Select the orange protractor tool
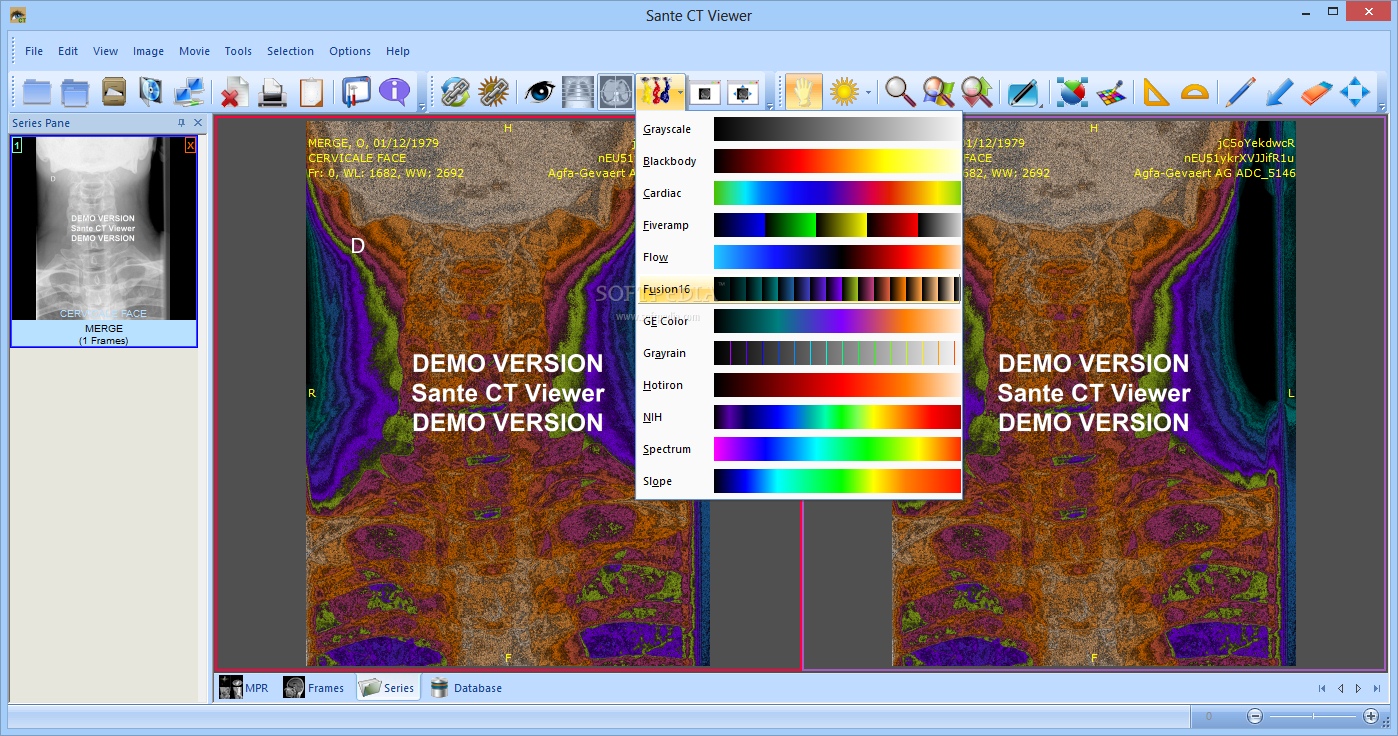 [x=1194, y=92]
